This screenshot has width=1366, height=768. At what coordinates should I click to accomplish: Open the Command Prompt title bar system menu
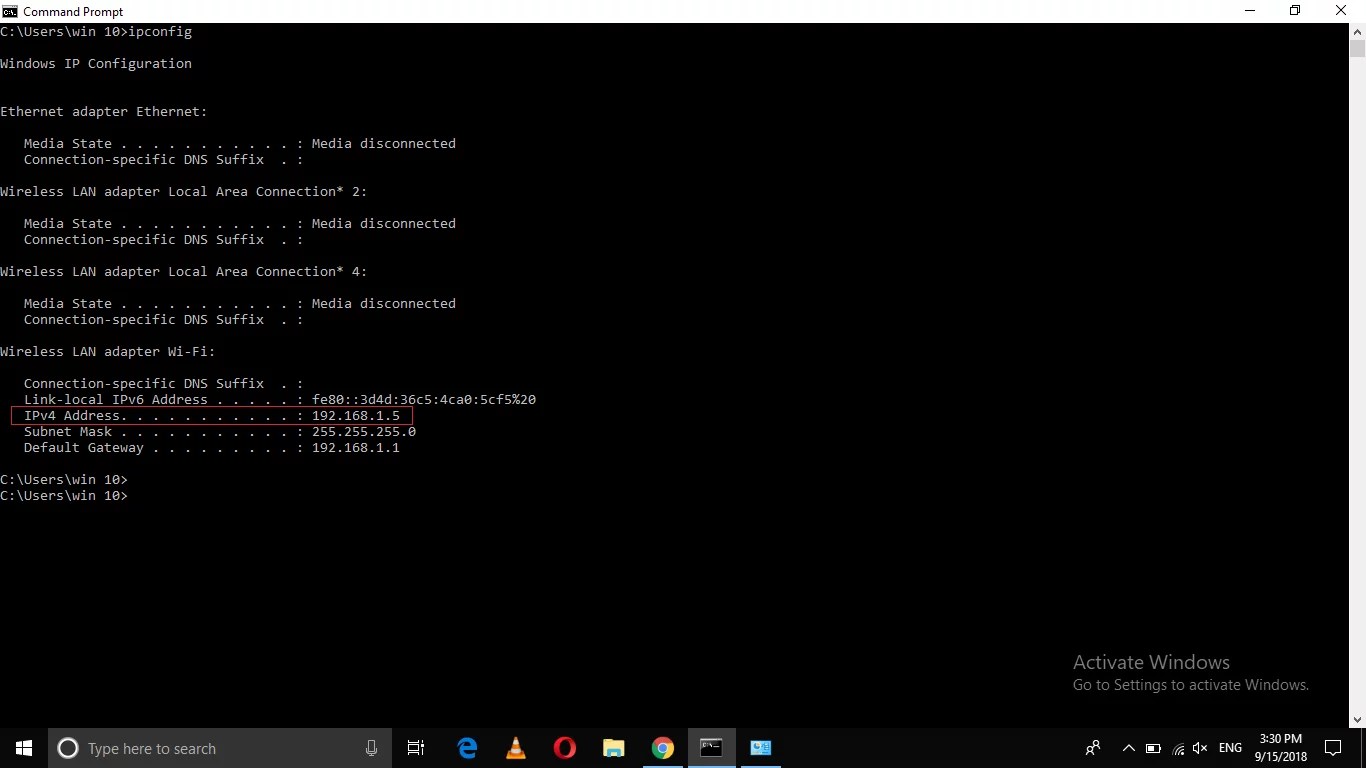(9, 11)
